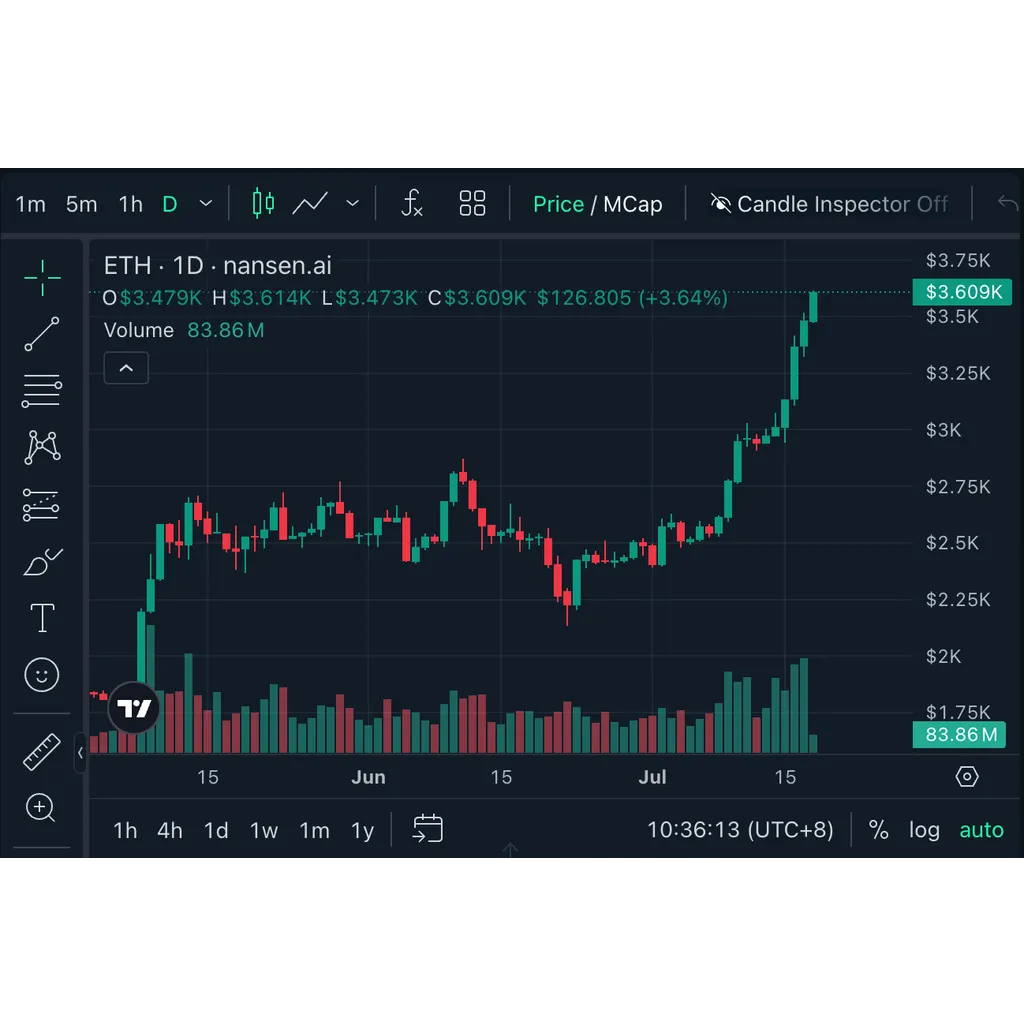1024x1024 pixels.
Task: Click the +3.64% change value
Action: point(683,298)
